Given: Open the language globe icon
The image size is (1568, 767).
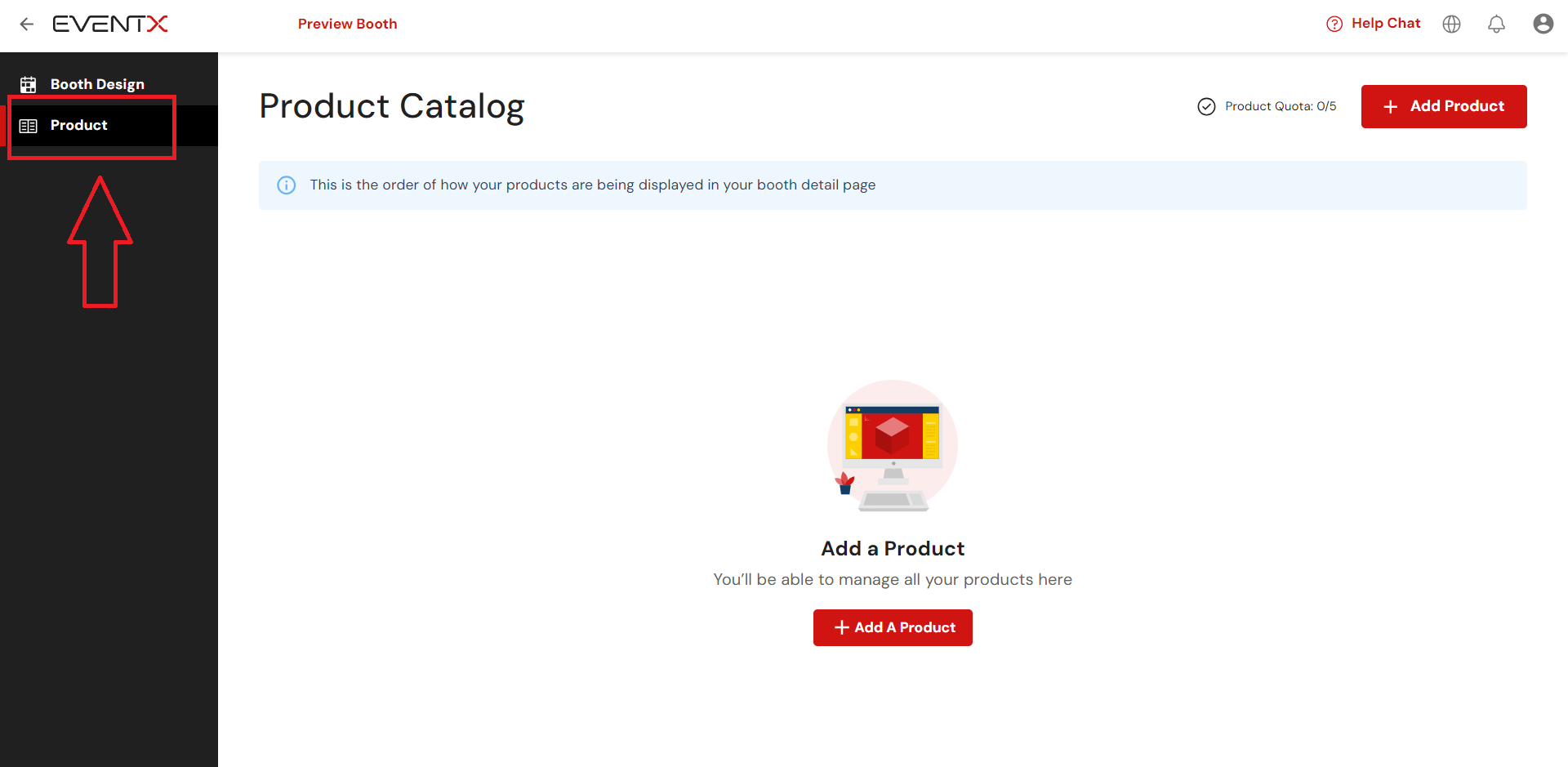Looking at the screenshot, I should pos(1451,25).
